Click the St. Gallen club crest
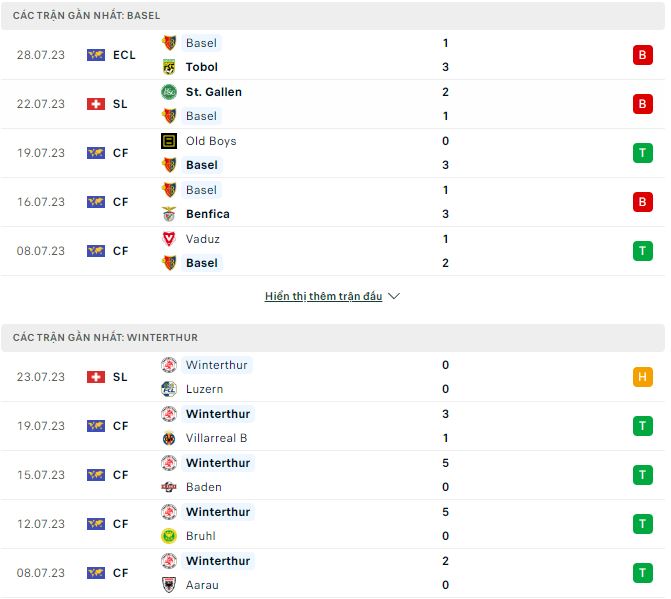The height and width of the screenshot is (599, 671). click(x=169, y=92)
